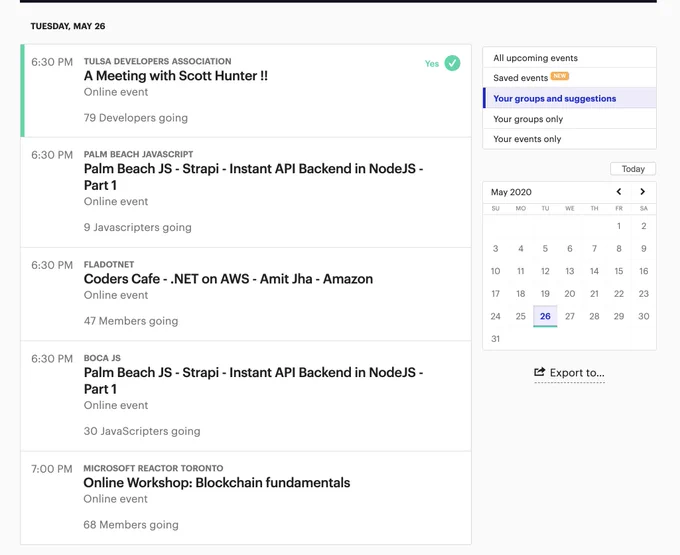Open Tulsa Developers Association group
This screenshot has height=555, width=680.
point(157,61)
